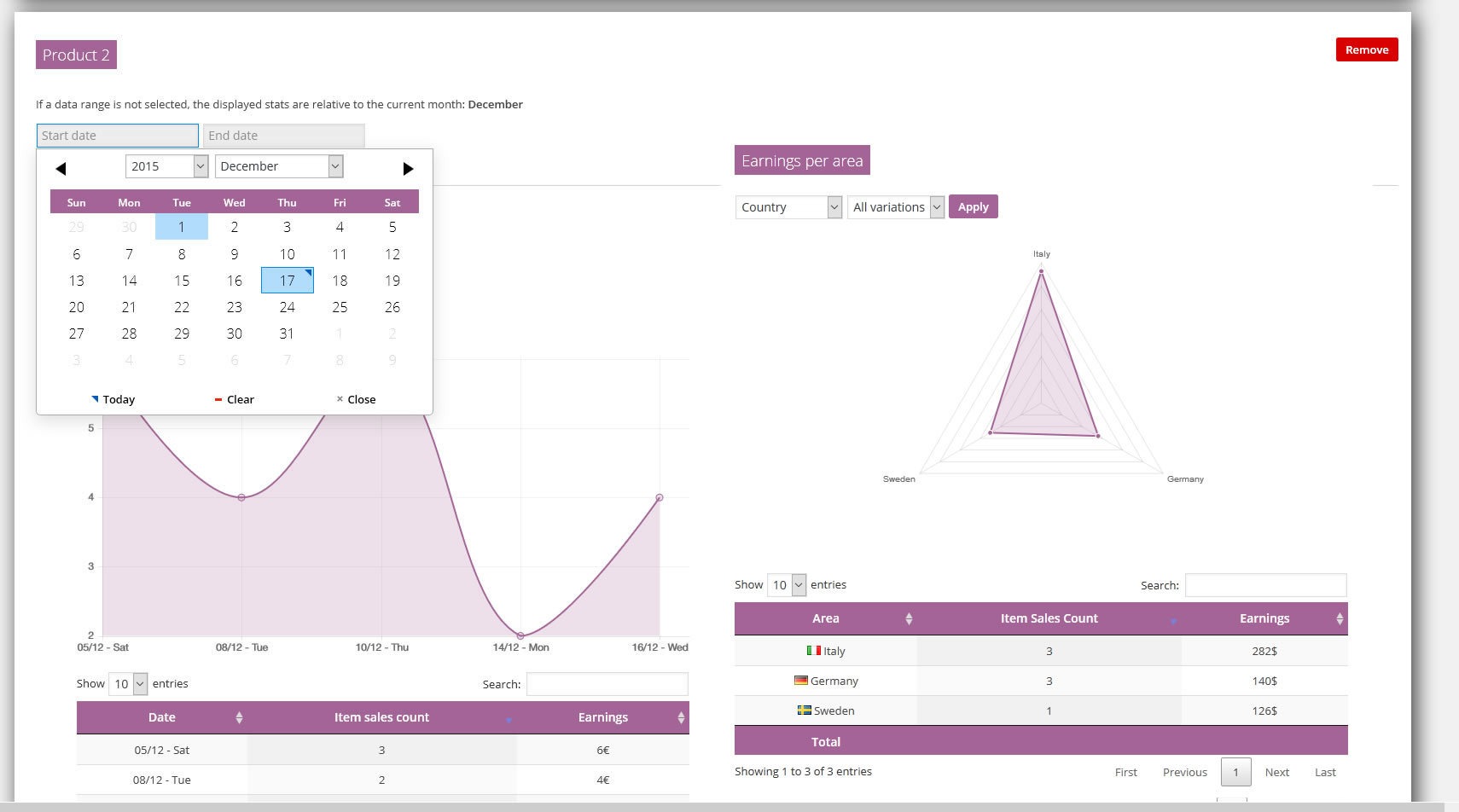This screenshot has height=812, width=1459.
Task: Go to previous month in datepicker
Action: click(61, 168)
